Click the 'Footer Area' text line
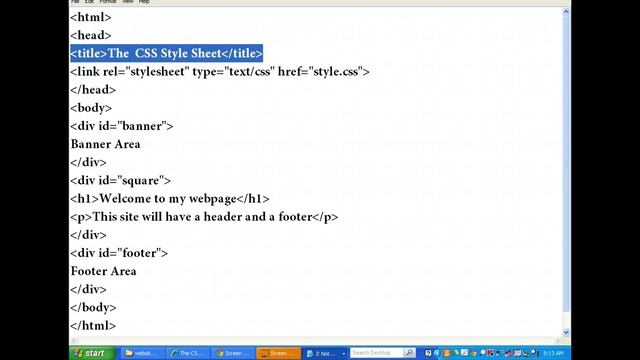This screenshot has width=640, height=360. click(x=103, y=271)
